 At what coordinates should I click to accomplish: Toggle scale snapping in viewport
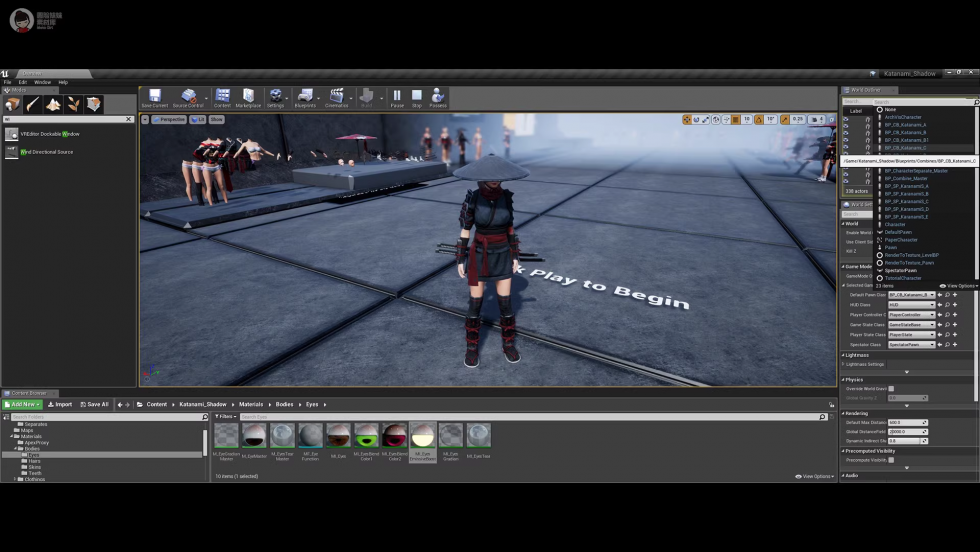coord(784,119)
